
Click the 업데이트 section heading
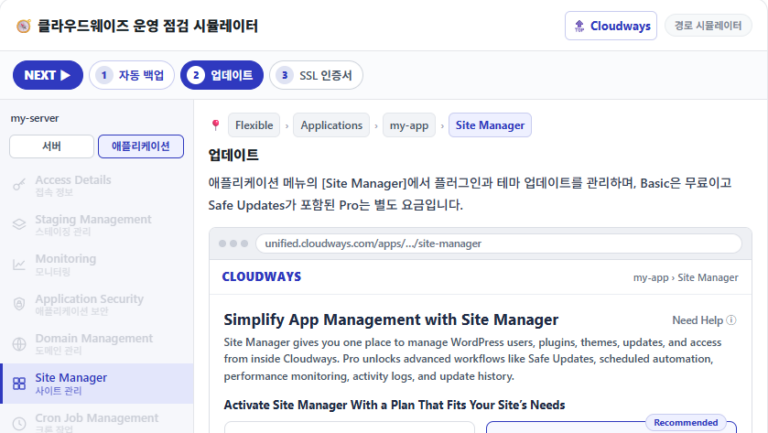click(x=233, y=155)
